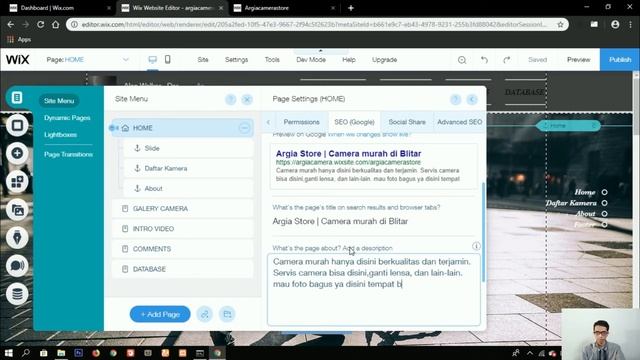Image resolution: width=640 pixels, height=360 pixels.
Task: Select the HOME page in the Site Menu
Action: pos(182,128)
